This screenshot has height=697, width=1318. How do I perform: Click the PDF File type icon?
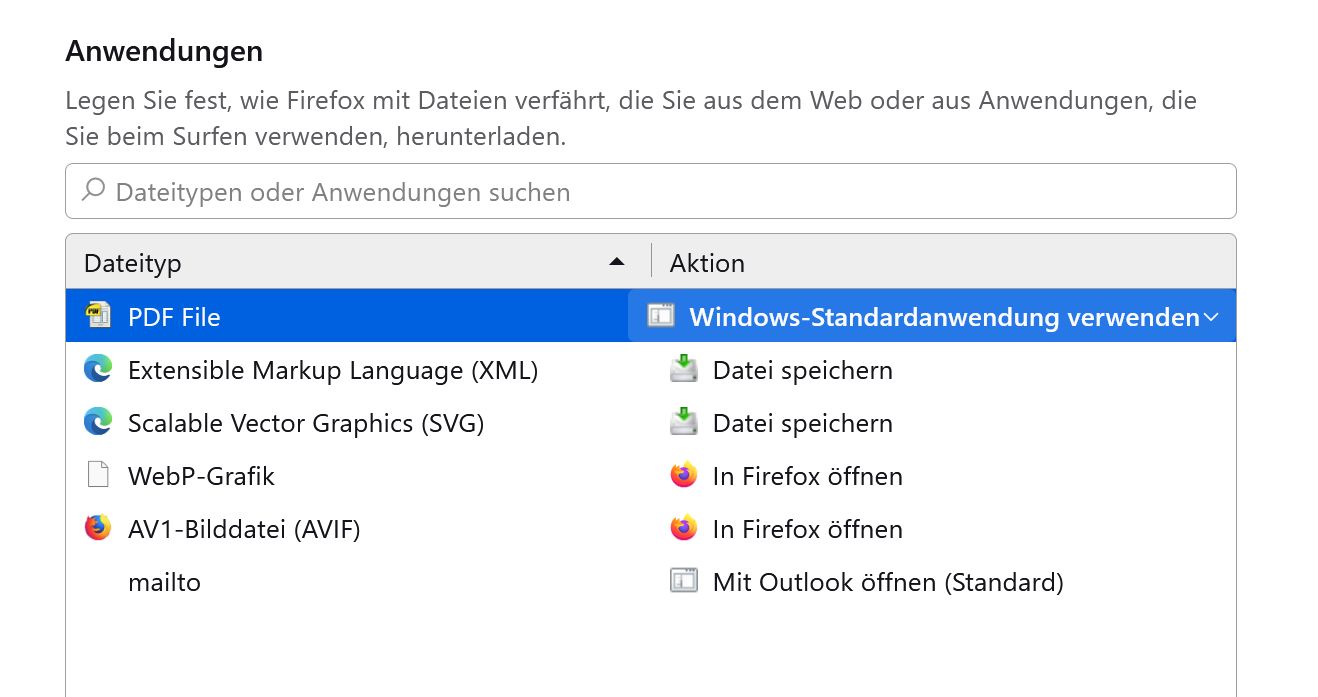click(98, 316)
